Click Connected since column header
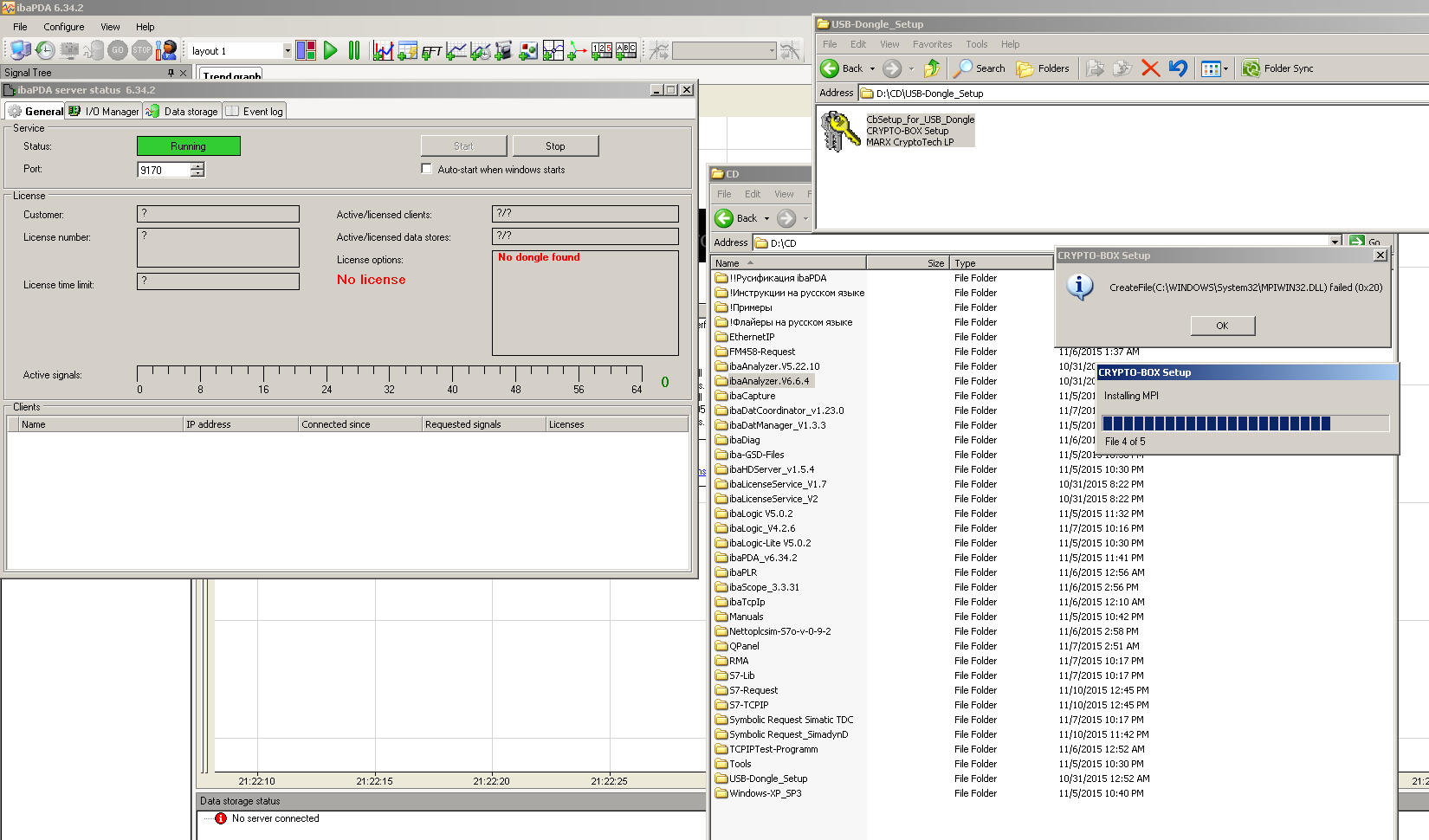 (359, 424)
